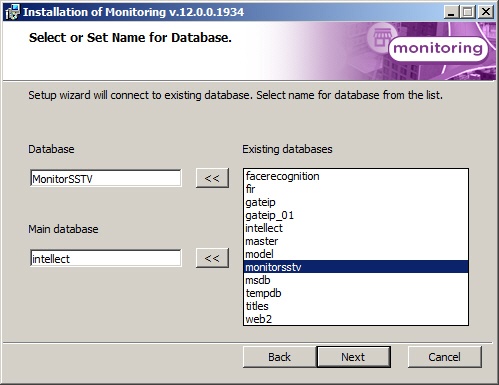Image resolution: width=499 pixels, height=385 pixels.
Task: Select intellect in Existing databases list
Action: (356, 228)
